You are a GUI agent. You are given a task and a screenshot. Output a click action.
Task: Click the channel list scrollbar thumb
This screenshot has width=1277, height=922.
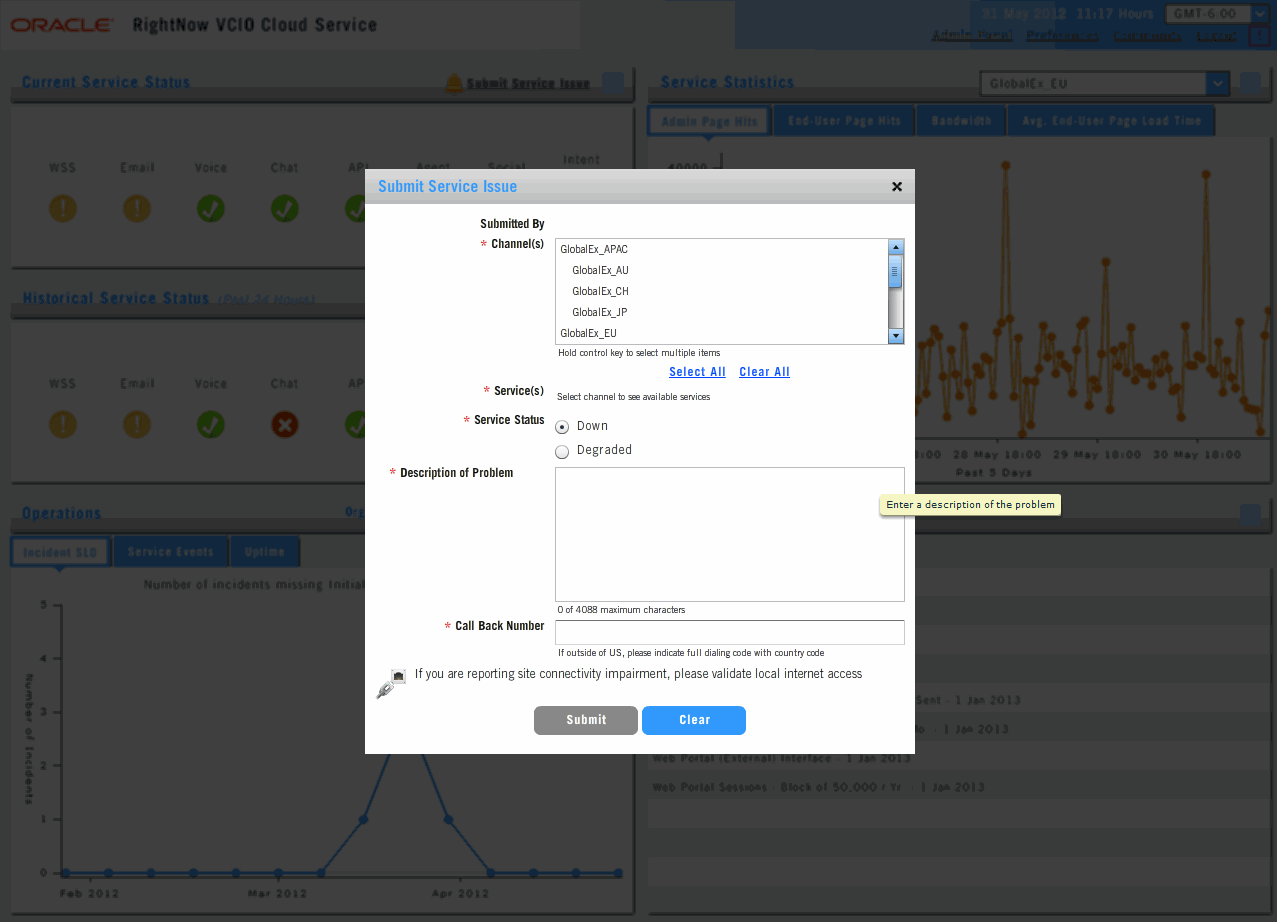tap(896, 271)
